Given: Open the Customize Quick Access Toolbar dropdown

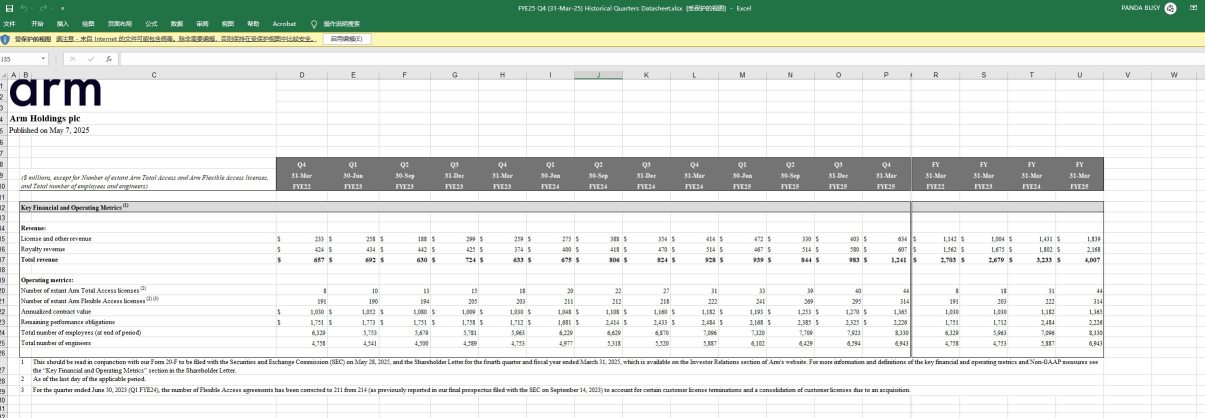Looking at the screenshot, I should [x=63, y=7].
